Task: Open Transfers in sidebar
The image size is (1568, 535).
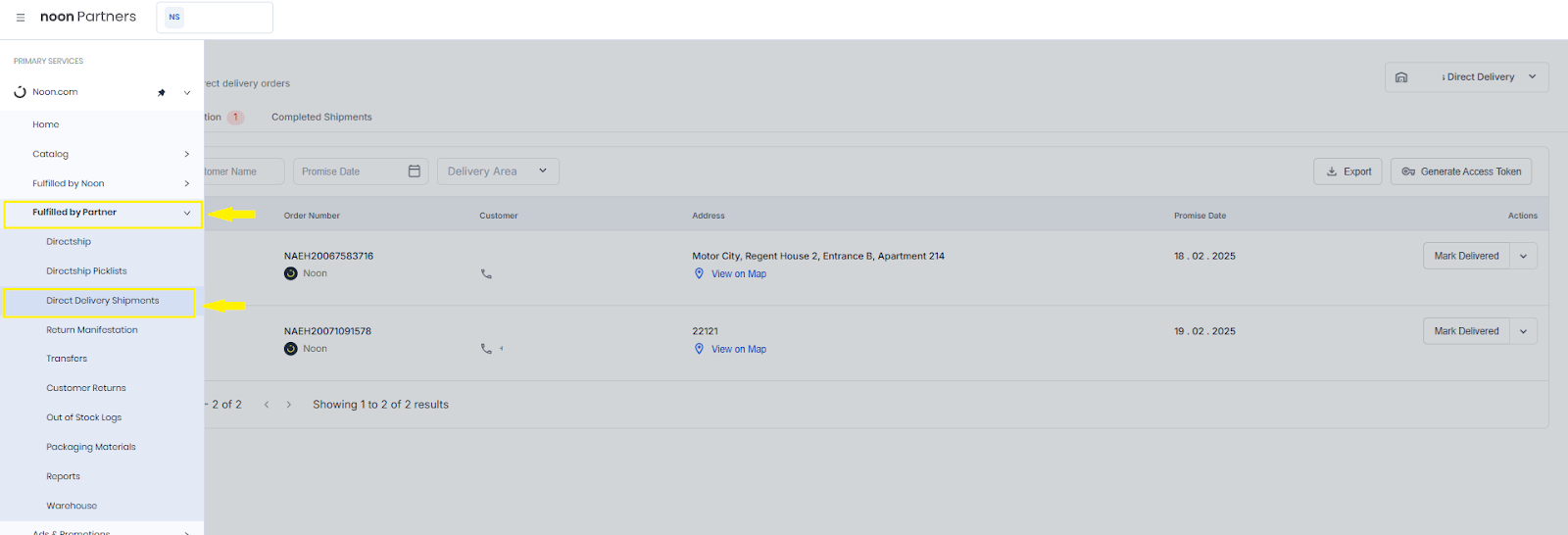Action: 67,359
